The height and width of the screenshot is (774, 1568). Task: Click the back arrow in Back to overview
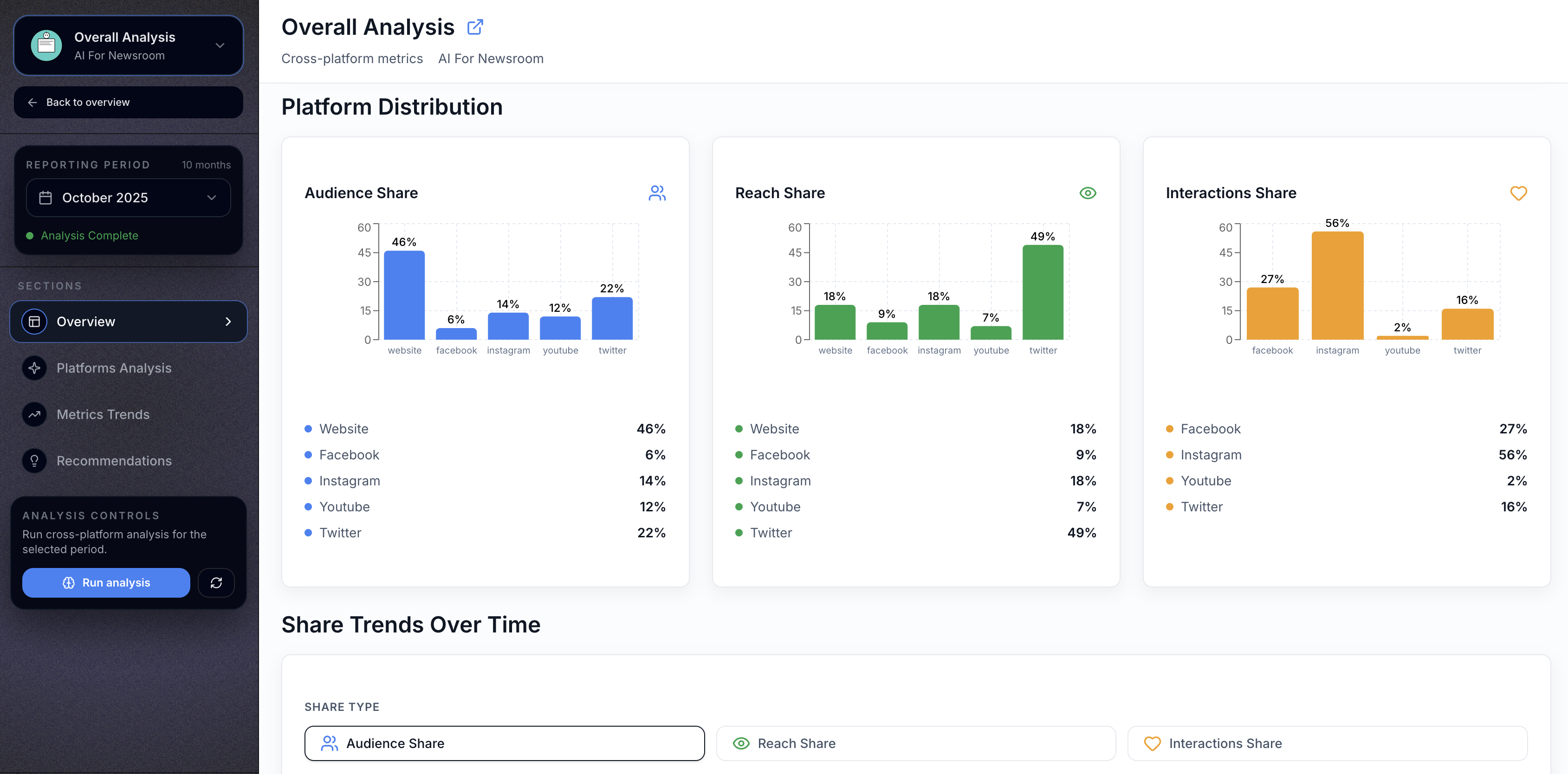coord(32,102)
